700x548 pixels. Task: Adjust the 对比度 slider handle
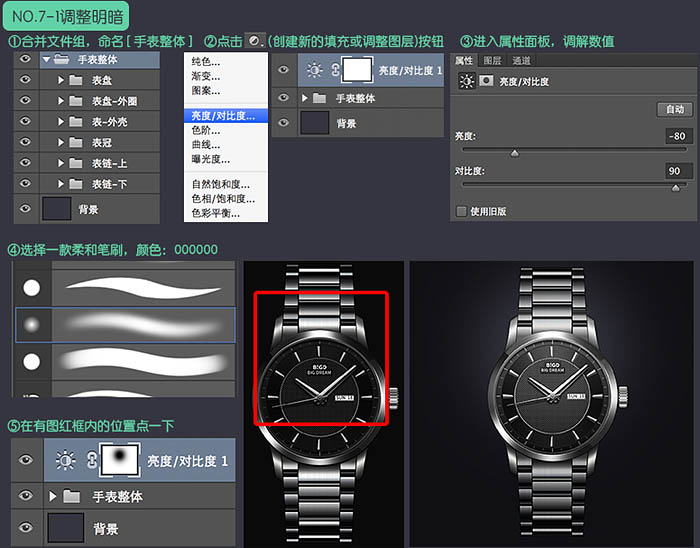tap(676, 188)
